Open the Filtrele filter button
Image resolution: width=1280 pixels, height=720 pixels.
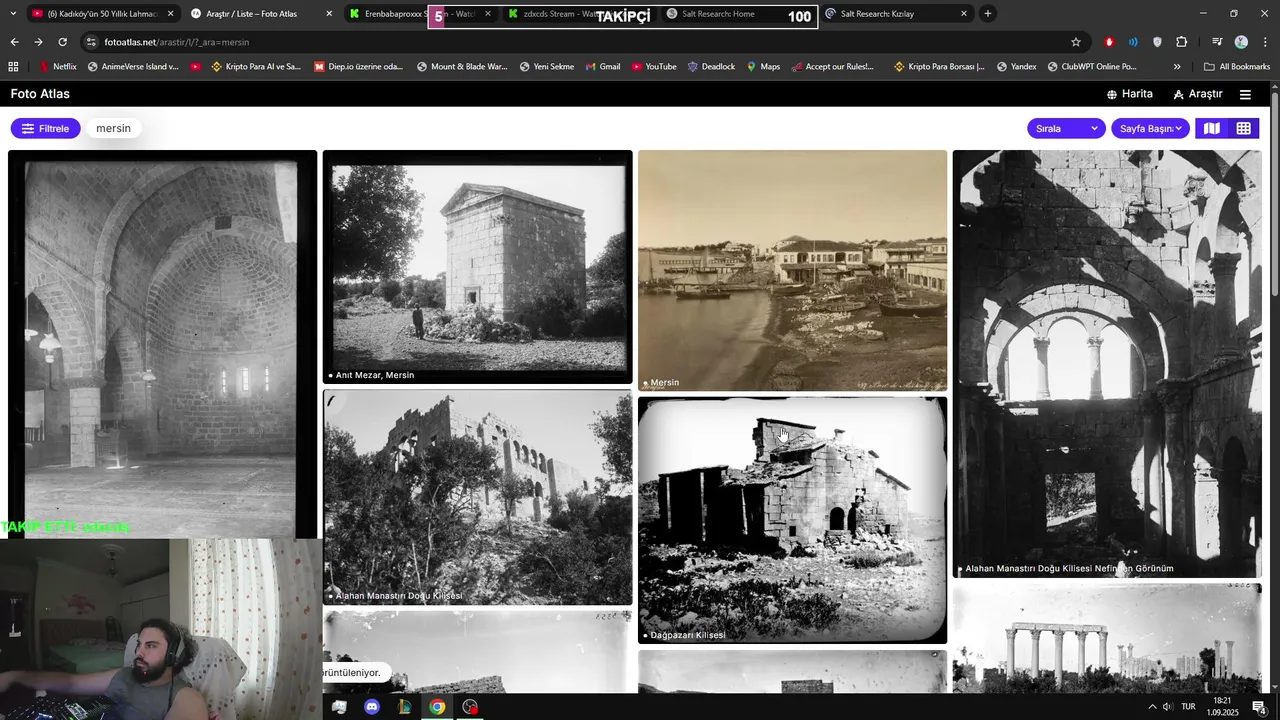click(45, 128)
